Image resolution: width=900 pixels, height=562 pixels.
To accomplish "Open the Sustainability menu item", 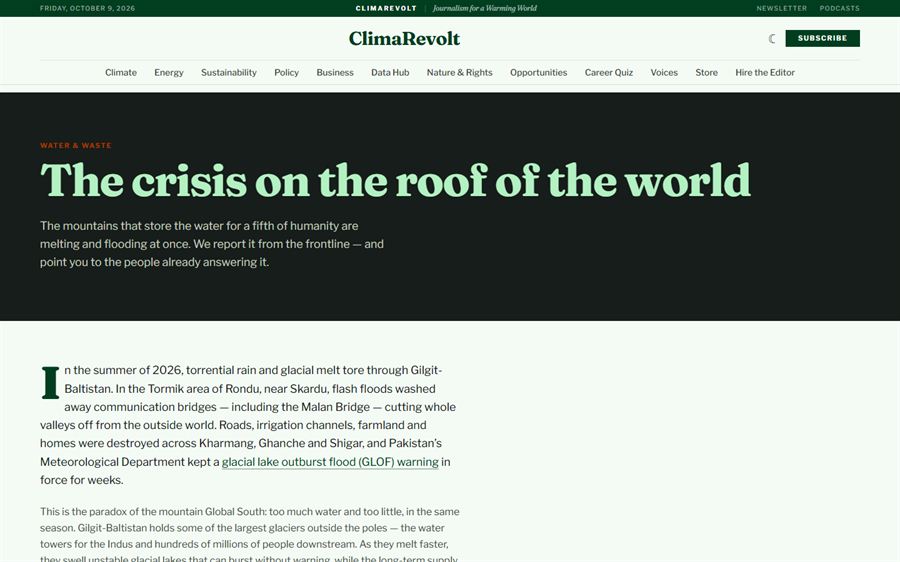I will coord(228,72).
